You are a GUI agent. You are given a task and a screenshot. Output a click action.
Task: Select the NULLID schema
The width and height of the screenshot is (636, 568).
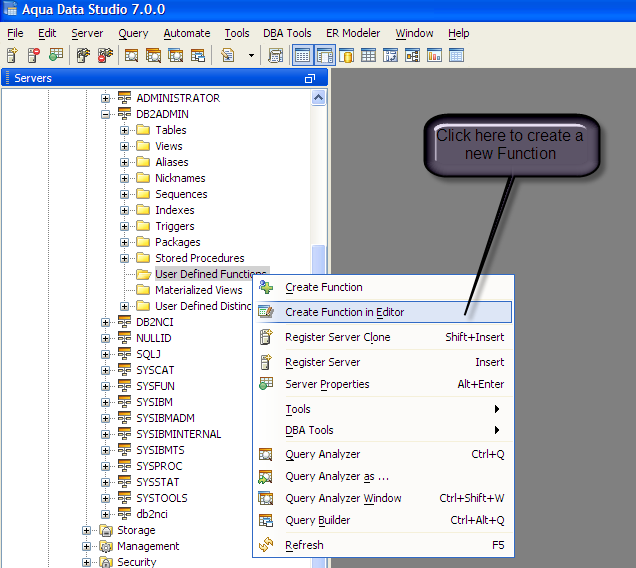[x=154, y=338]
